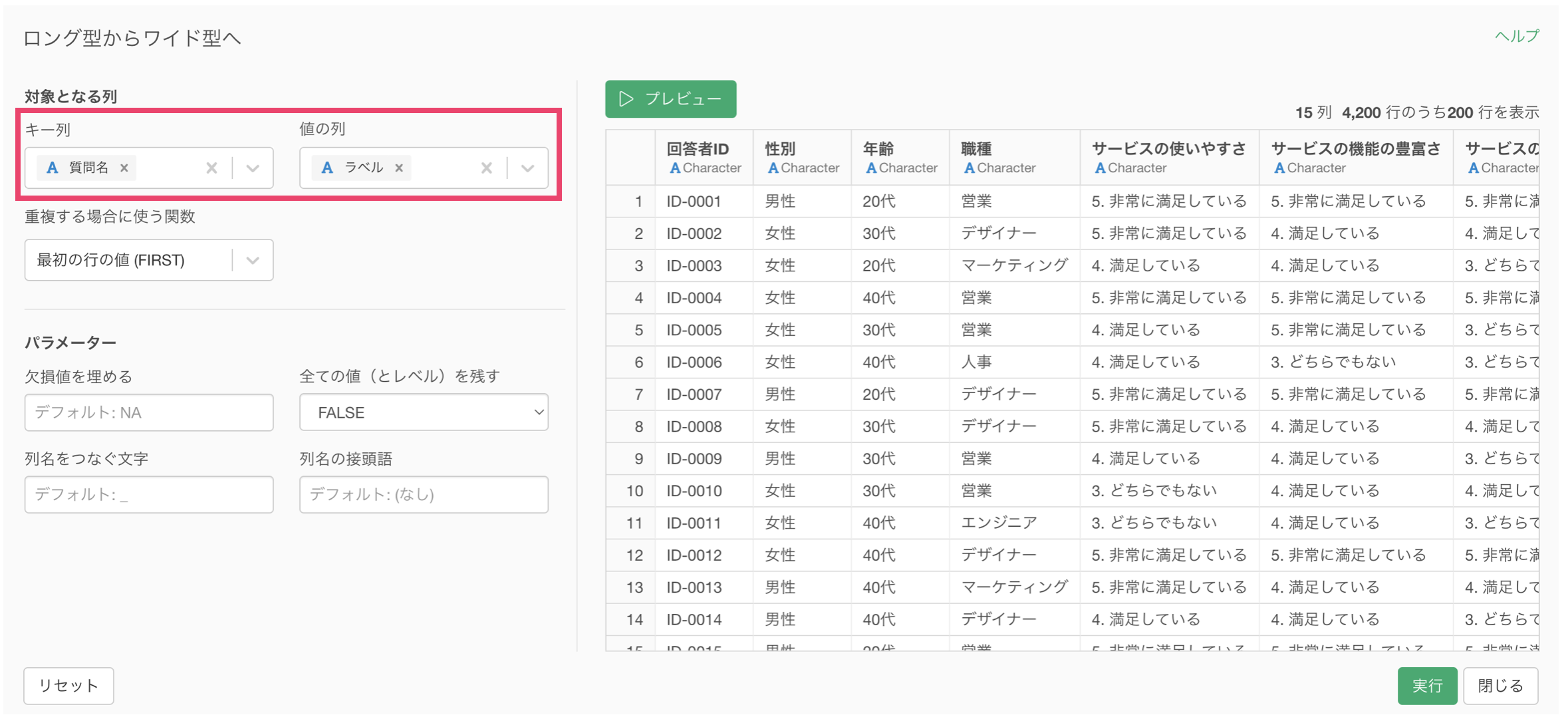Click the 列名の接頭語 input box
Viewport: 1568px width, 721px height.
424,494
